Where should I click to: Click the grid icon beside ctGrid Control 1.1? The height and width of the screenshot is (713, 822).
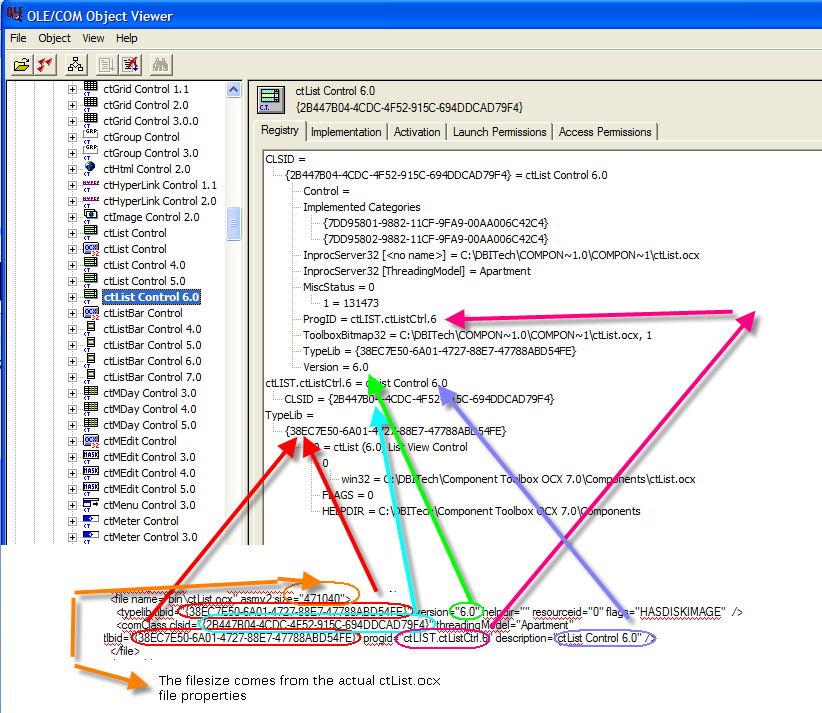pyautogui.click(x=90, y=89)
